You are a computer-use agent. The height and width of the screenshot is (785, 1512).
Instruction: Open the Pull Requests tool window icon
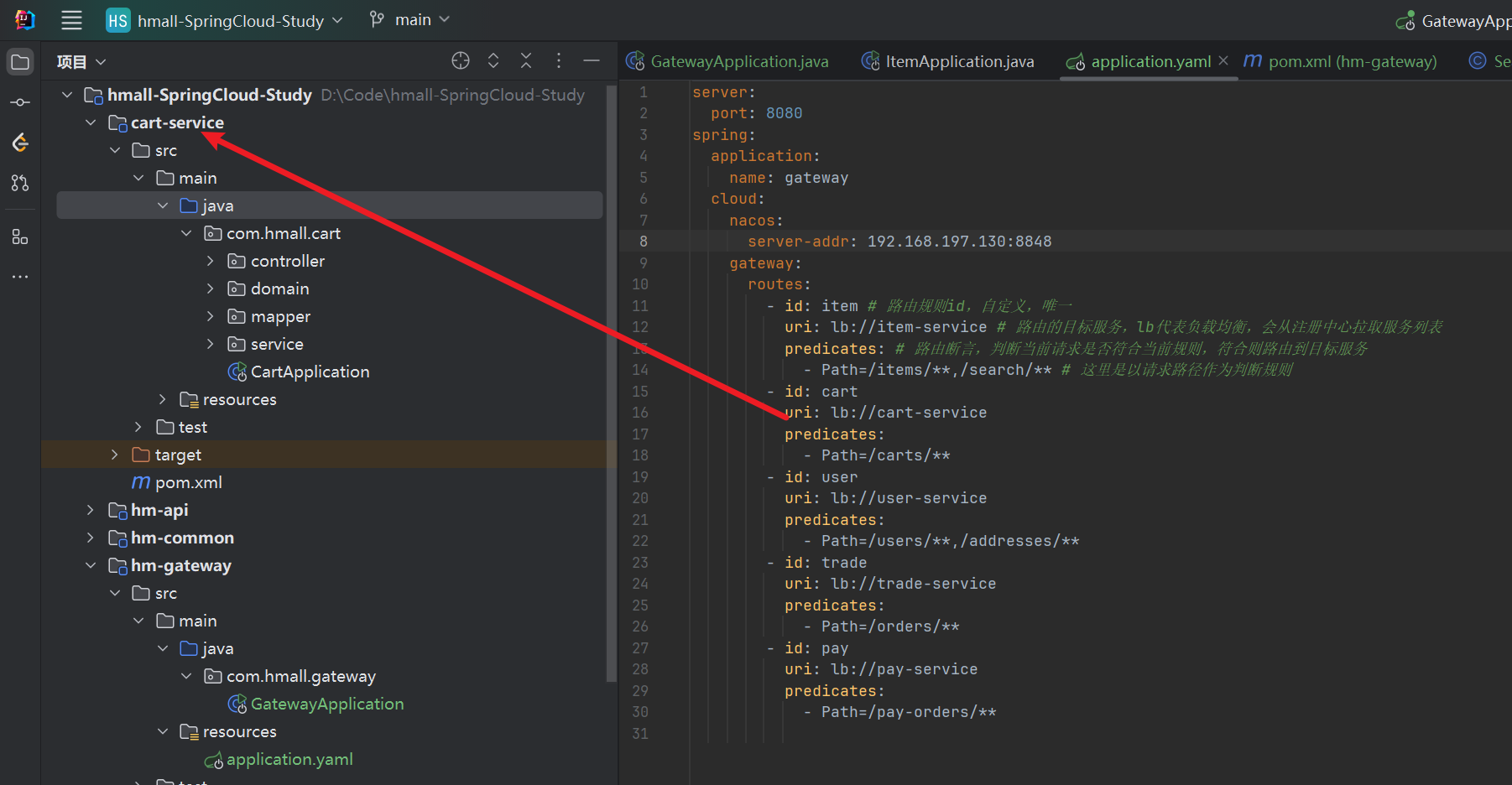pos(20,183)
